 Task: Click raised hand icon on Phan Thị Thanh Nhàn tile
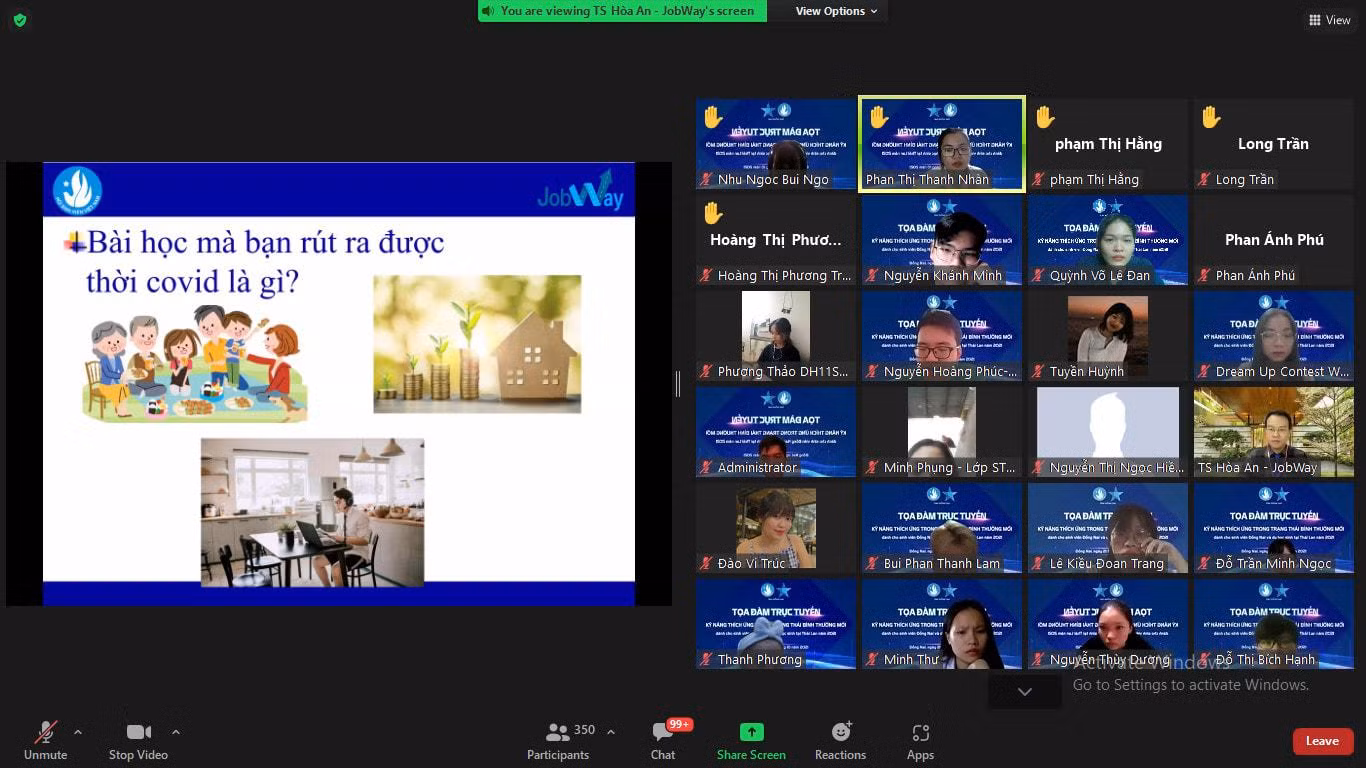[x=879, y=117]
